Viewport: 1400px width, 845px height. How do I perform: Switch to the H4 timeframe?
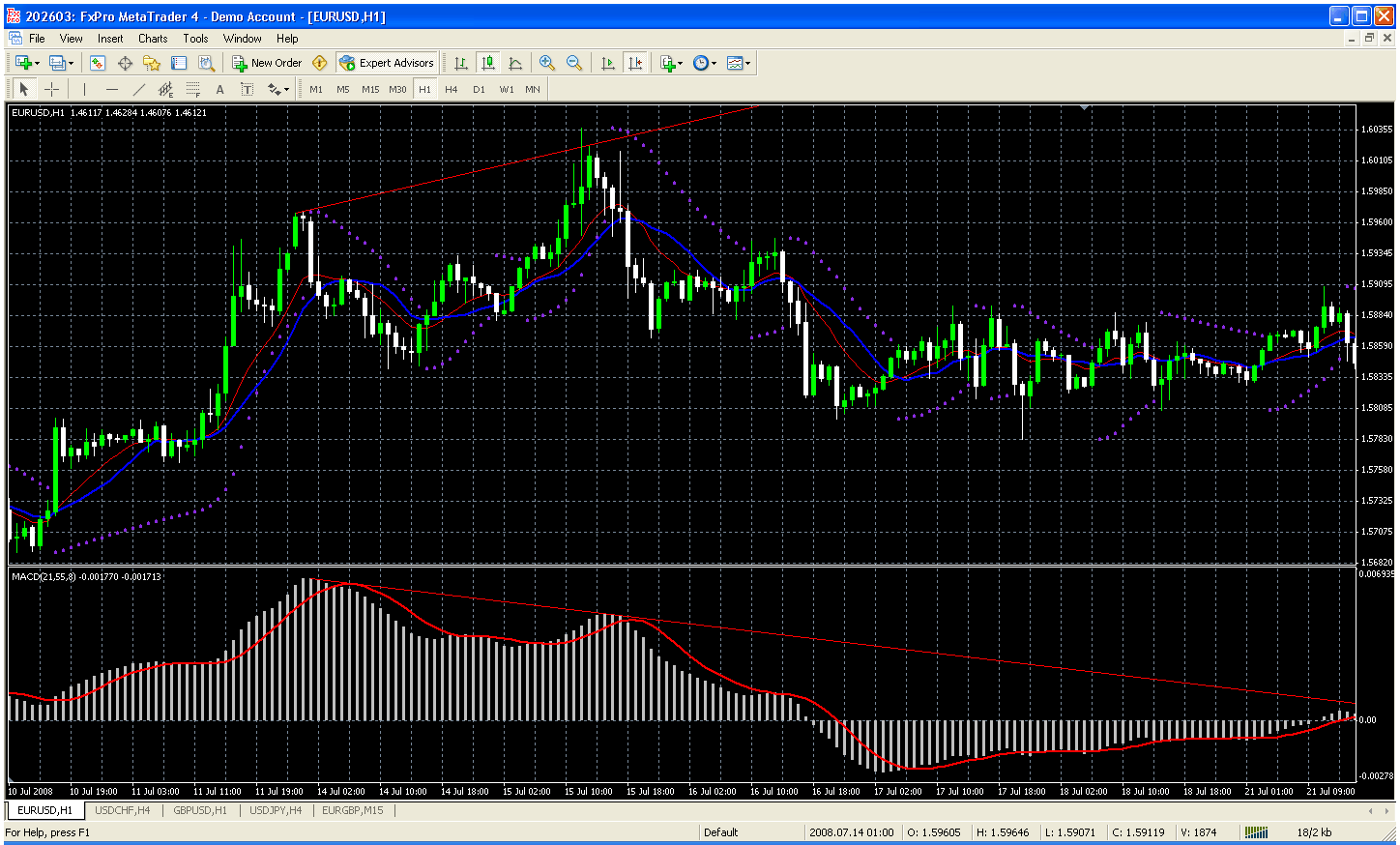click(x=452, y=89)
